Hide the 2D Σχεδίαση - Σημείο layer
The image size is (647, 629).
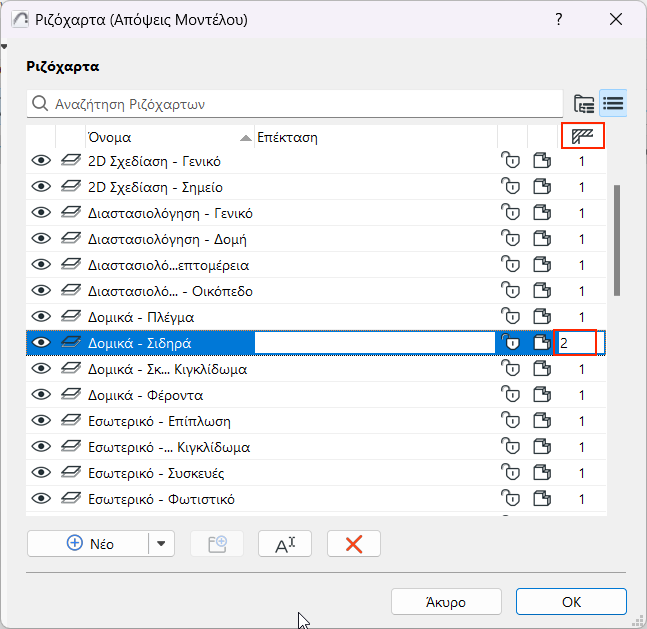(x=41, y=187)
